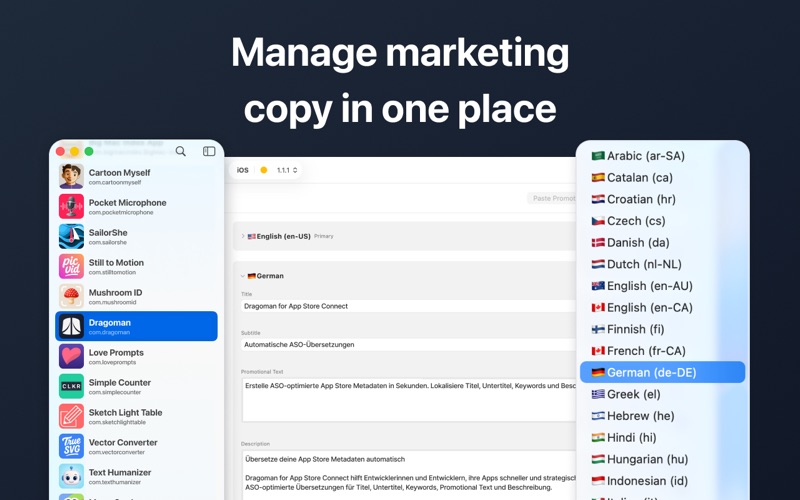
Task: Pick French (fr-CA) in language list
Action: pos(662,351)
